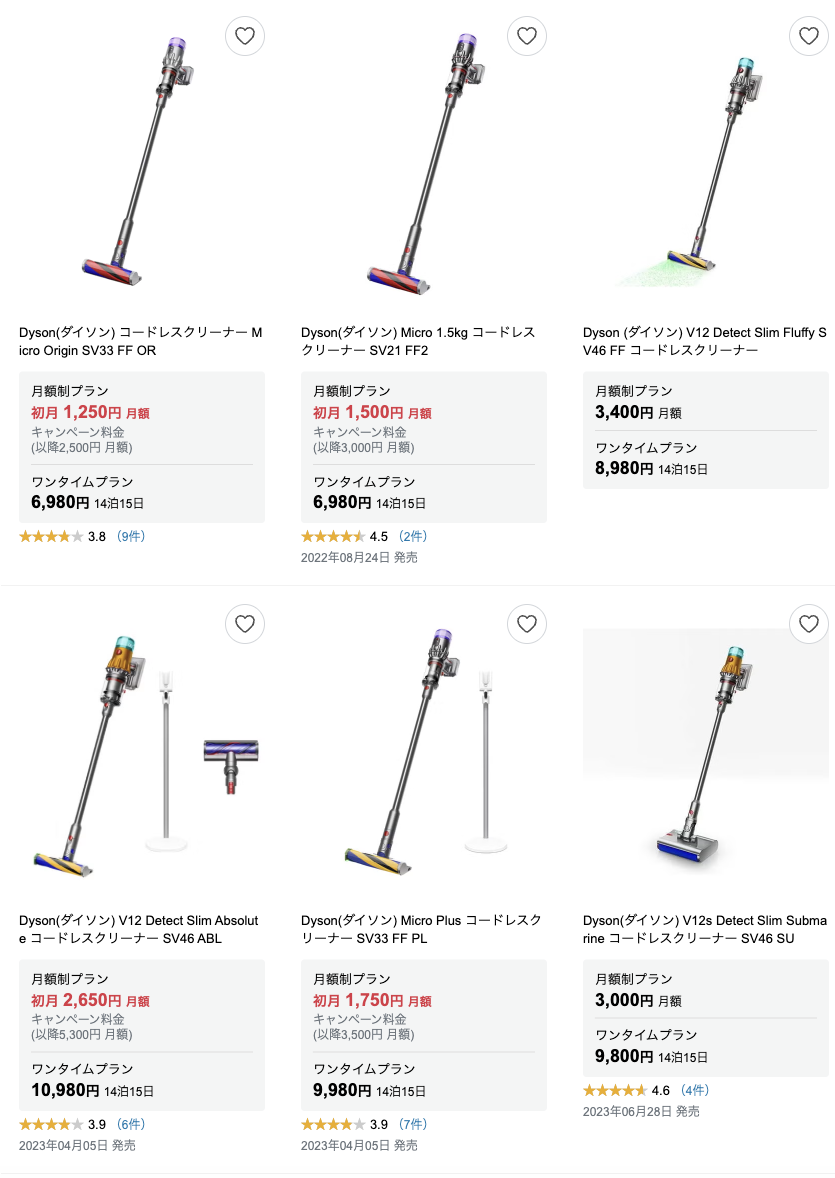Click heart icon on Micro 1.5kg SV21 FF2

[527, 37]
